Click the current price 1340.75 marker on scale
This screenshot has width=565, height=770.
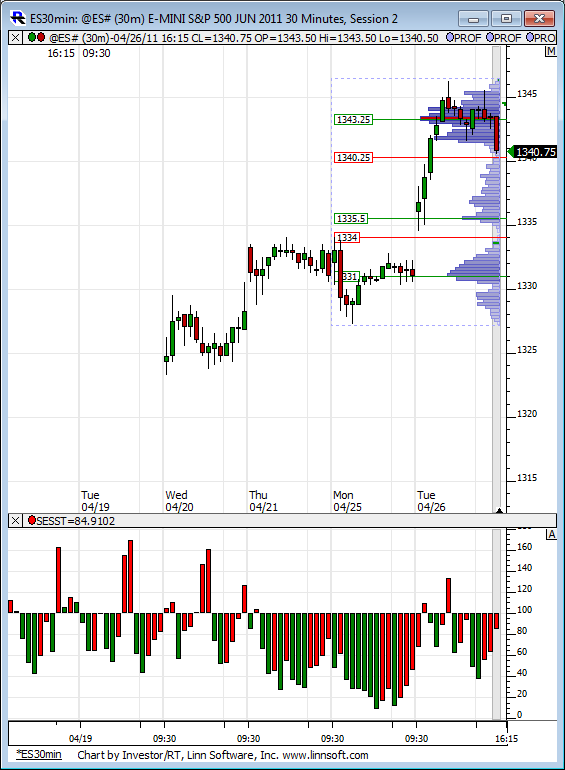pyautogui.click(x=533, y=152)
